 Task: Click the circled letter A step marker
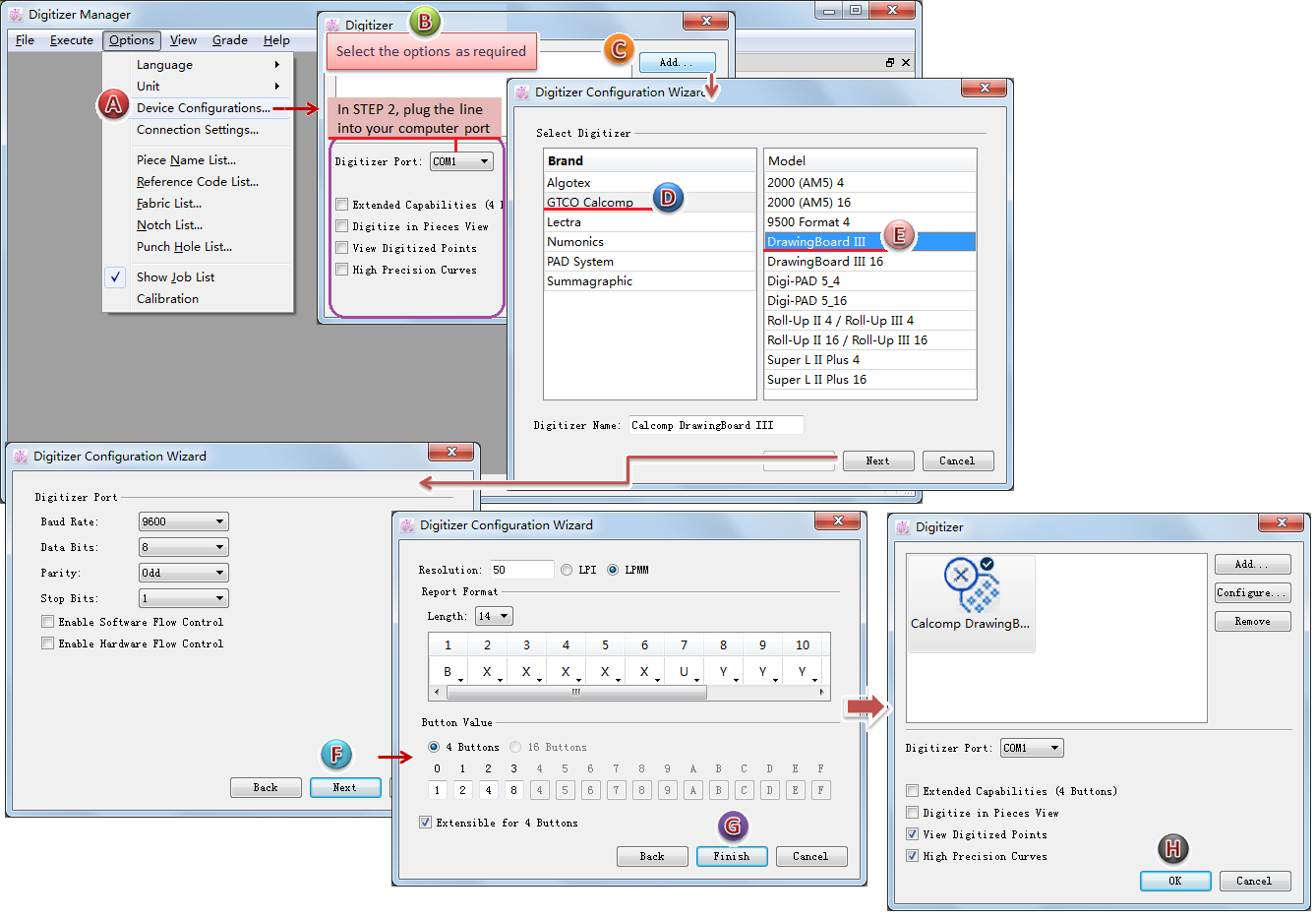(x=113, y=104)
